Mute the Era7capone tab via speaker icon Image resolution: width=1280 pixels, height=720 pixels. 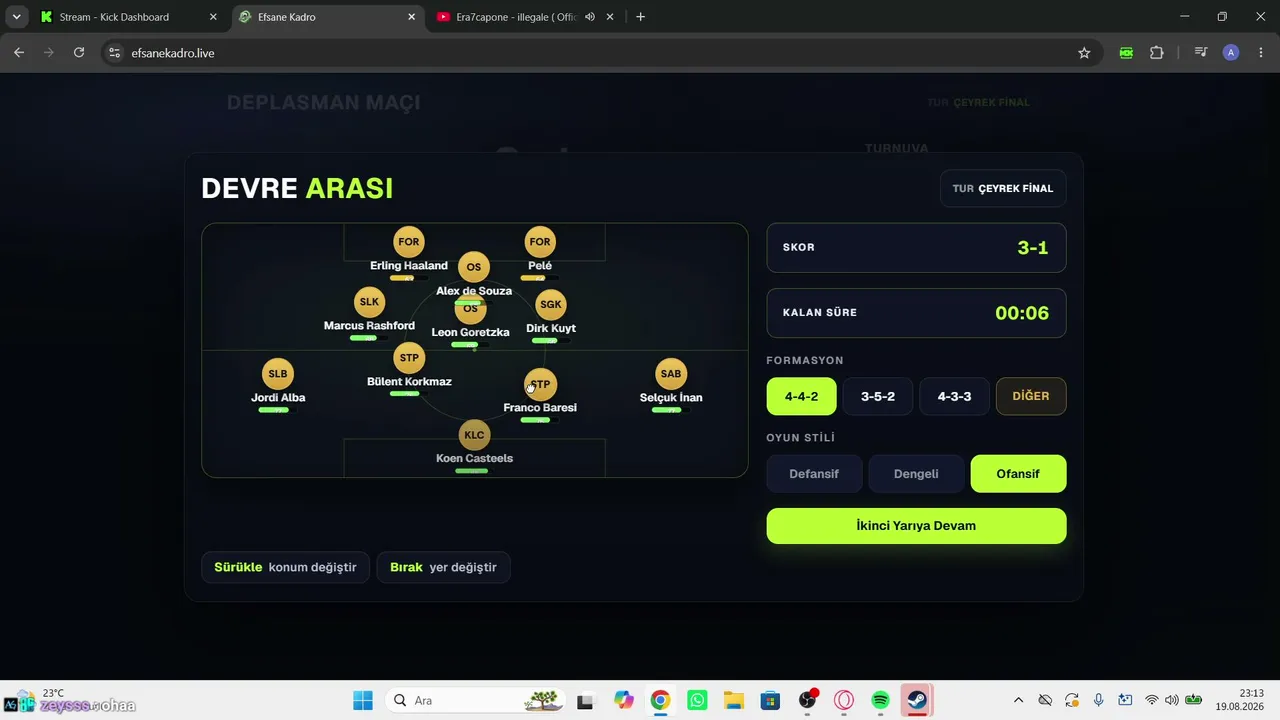tap(590, 17)
